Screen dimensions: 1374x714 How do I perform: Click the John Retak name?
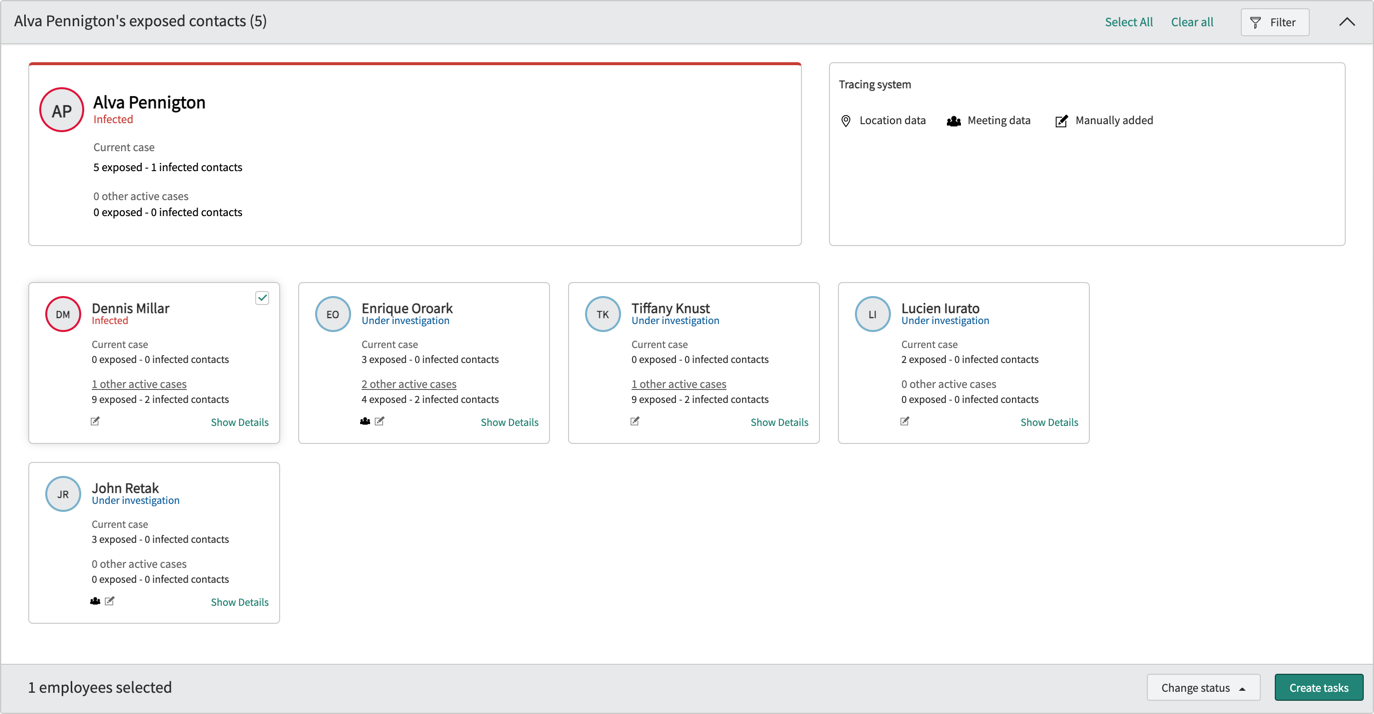click(126, 488)
